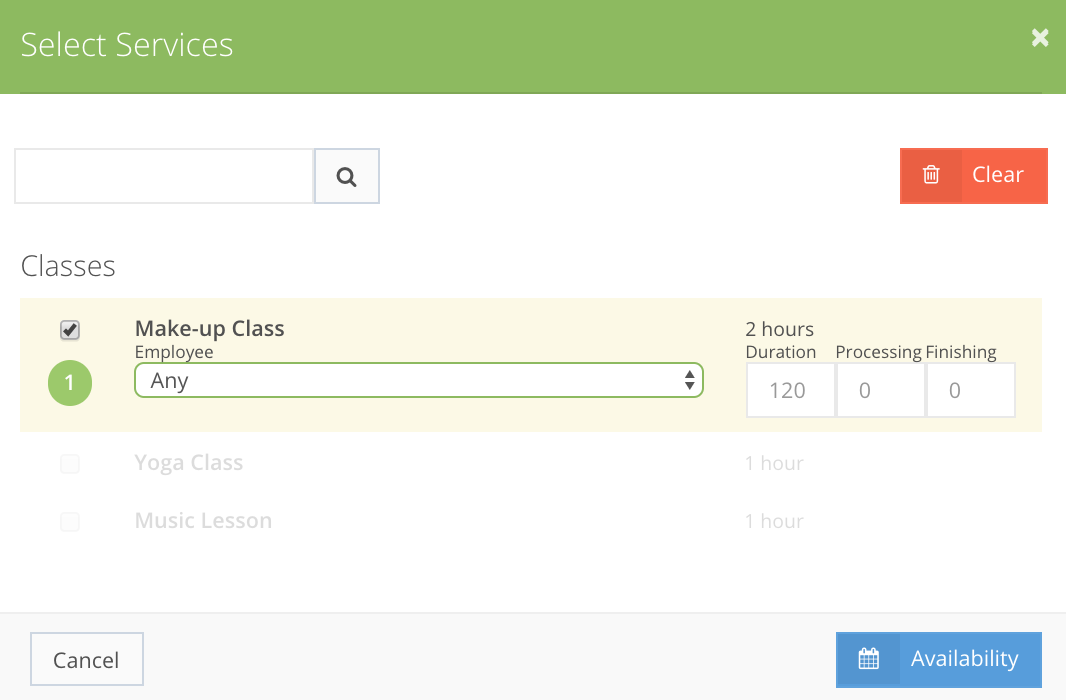
Task: Close the Select Services dialog
Action: pos(1039,38)
